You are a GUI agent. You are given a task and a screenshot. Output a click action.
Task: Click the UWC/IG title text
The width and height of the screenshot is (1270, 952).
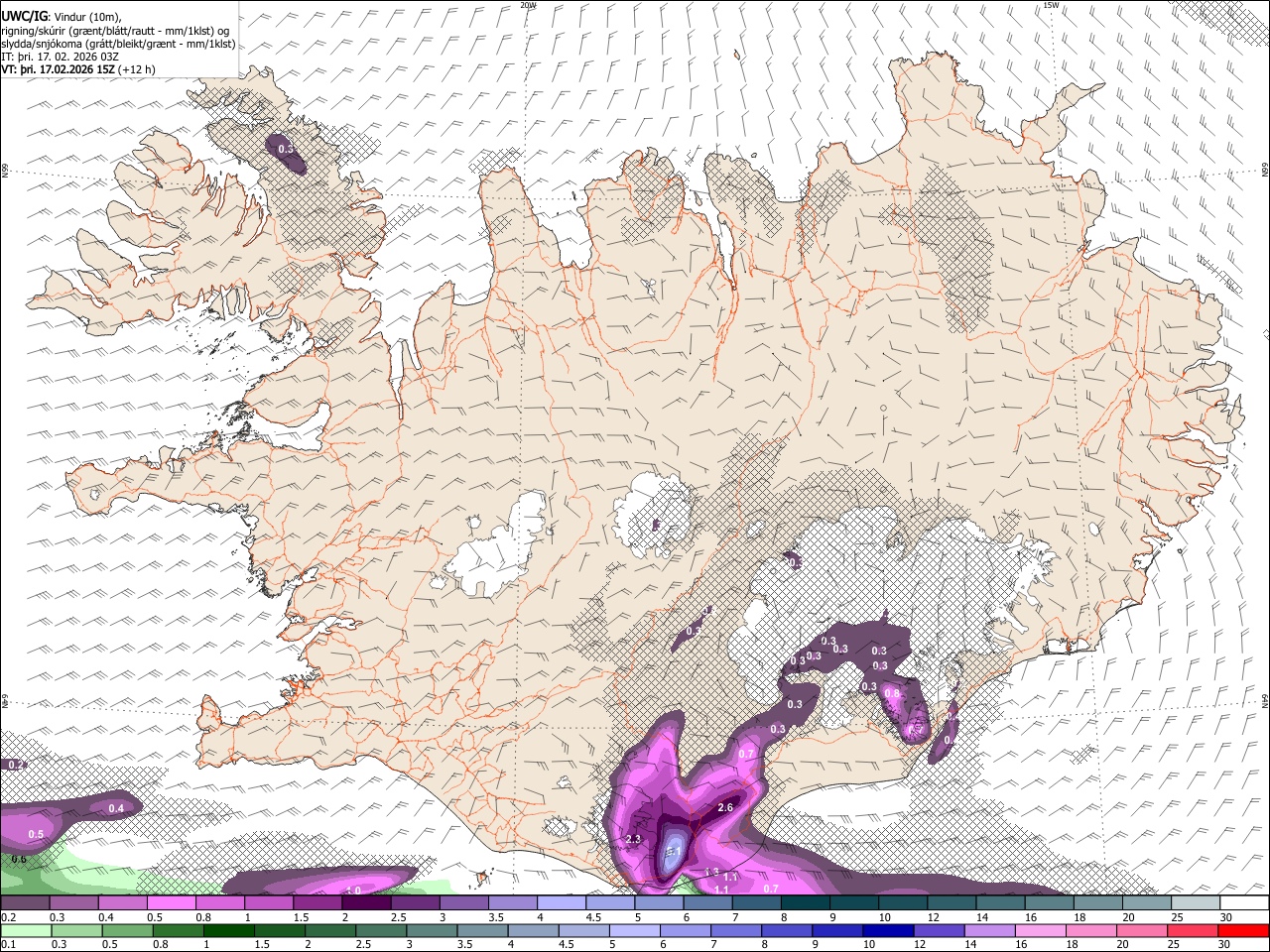pyautogui.click(x=24, y=16)
